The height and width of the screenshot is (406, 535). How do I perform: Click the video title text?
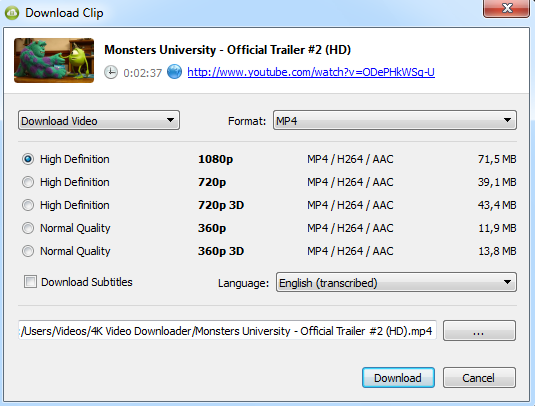click(x=227, y=50)
